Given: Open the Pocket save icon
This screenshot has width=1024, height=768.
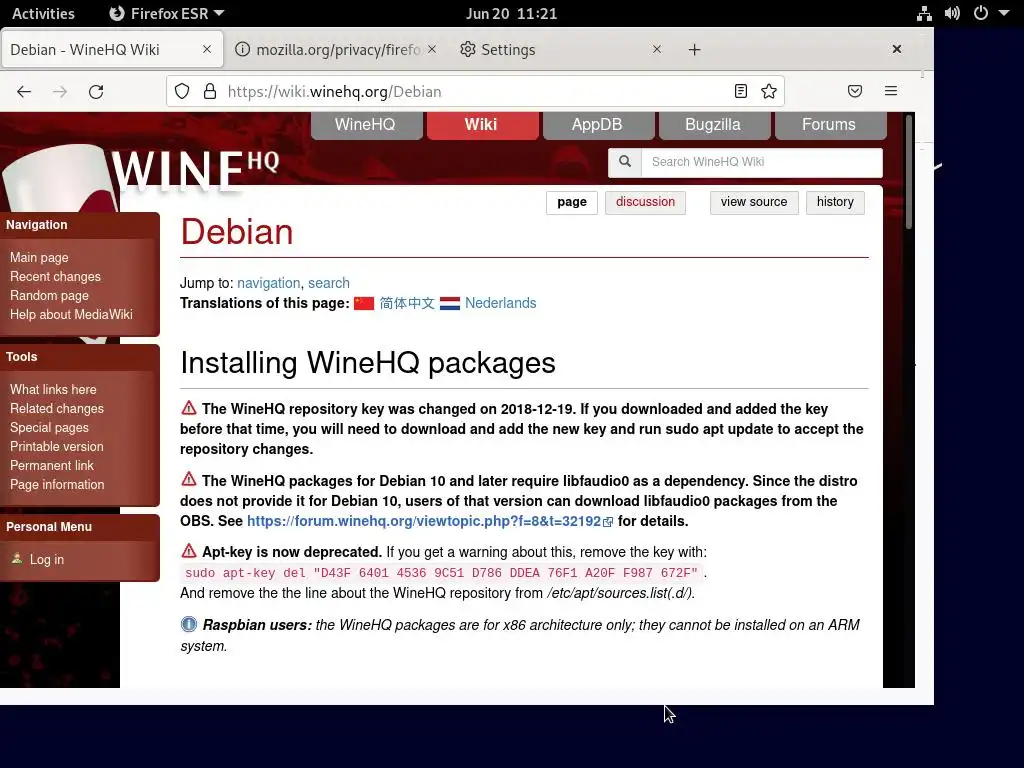Looking at the screenshot, I should [855, 91].
